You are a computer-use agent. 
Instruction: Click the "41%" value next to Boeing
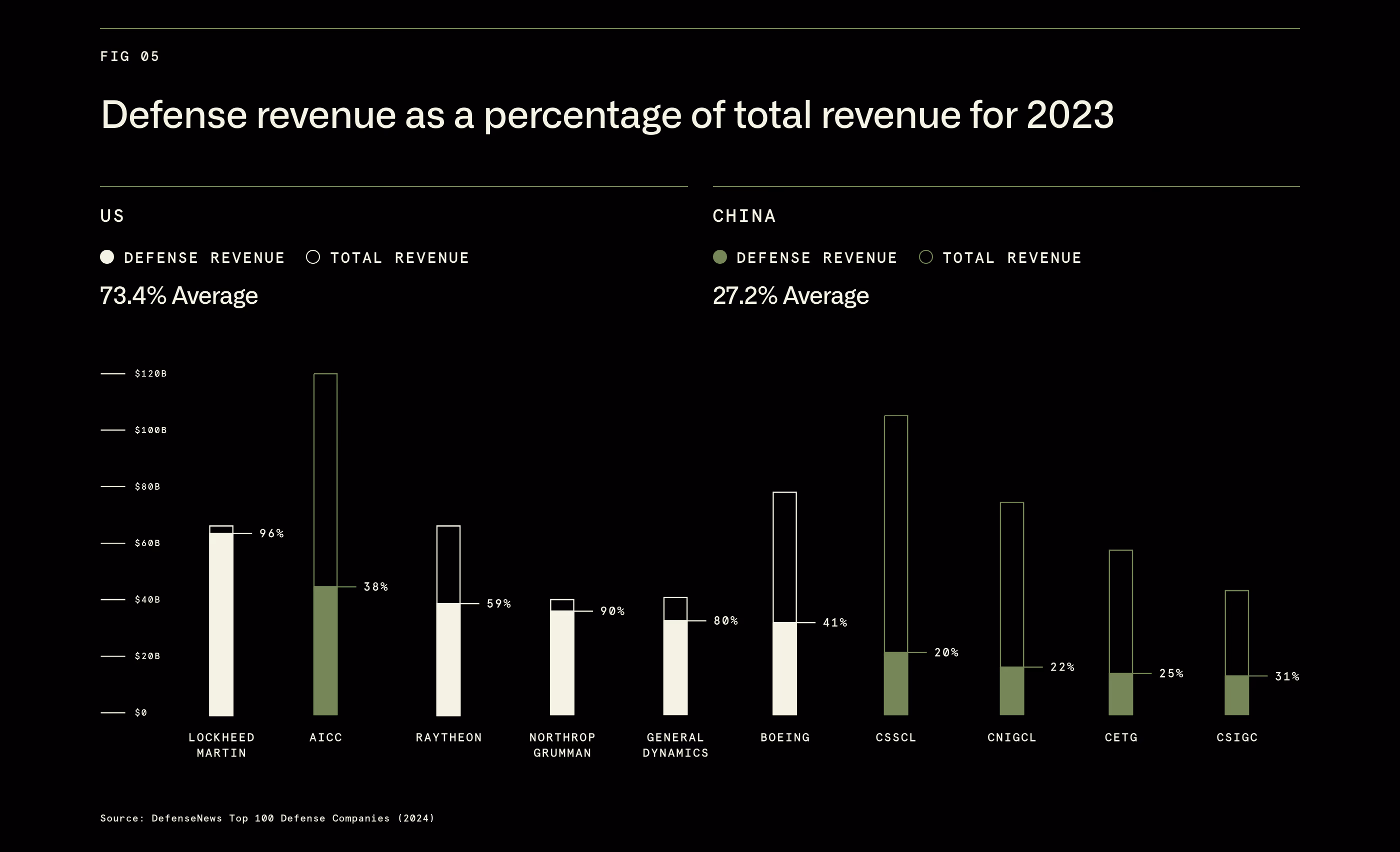coord(835,623)
